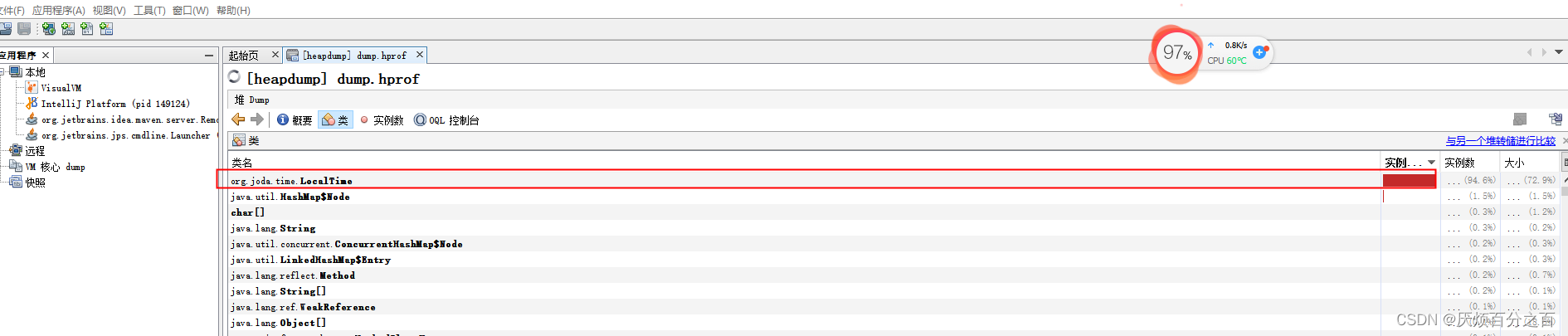1568x336 pixels.
Task: Click the Add Snapshot toolbar icon
Action: coord(106,29)
